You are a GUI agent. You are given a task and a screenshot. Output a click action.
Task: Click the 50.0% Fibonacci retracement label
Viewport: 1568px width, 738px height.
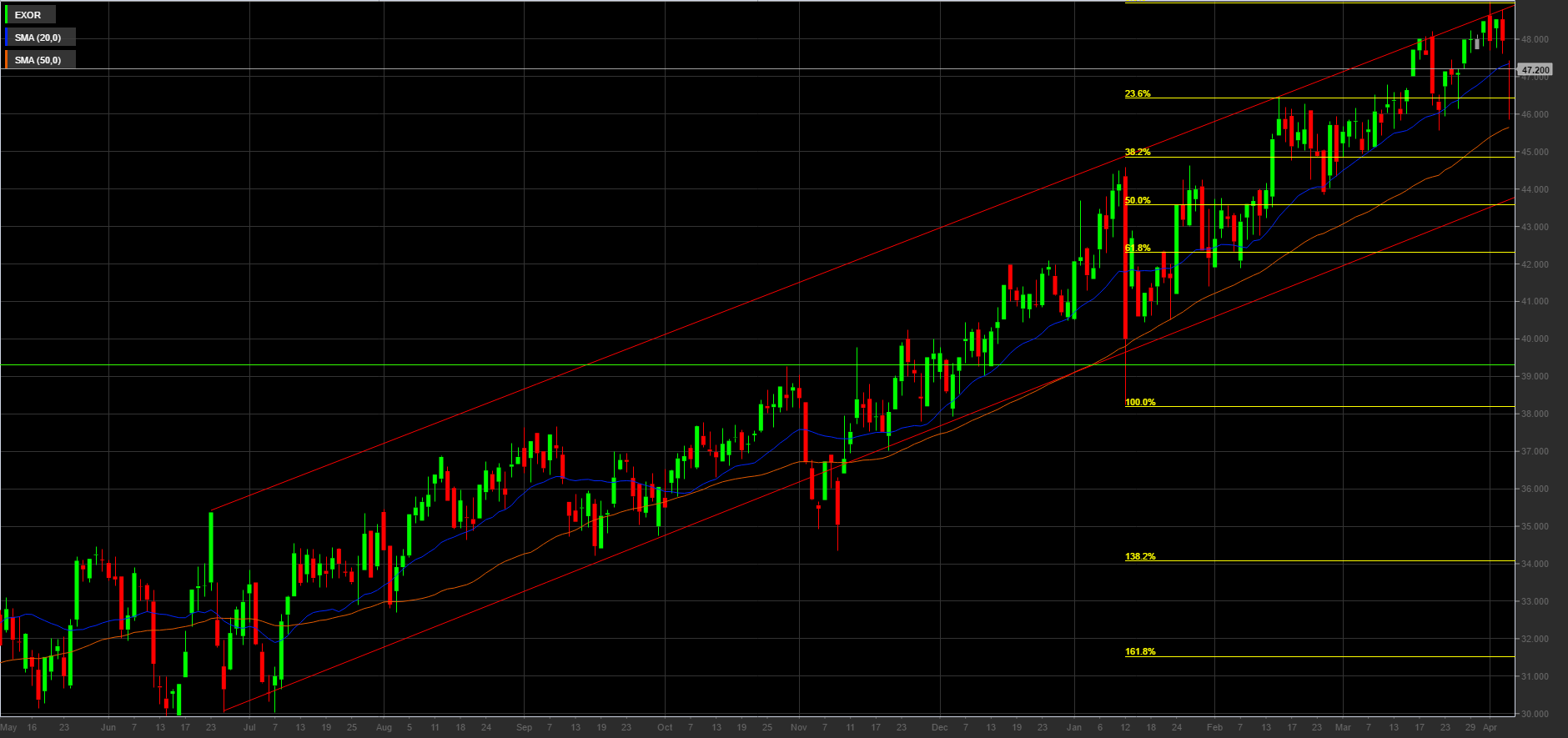pyautogui.click(x=1137, y=200)
